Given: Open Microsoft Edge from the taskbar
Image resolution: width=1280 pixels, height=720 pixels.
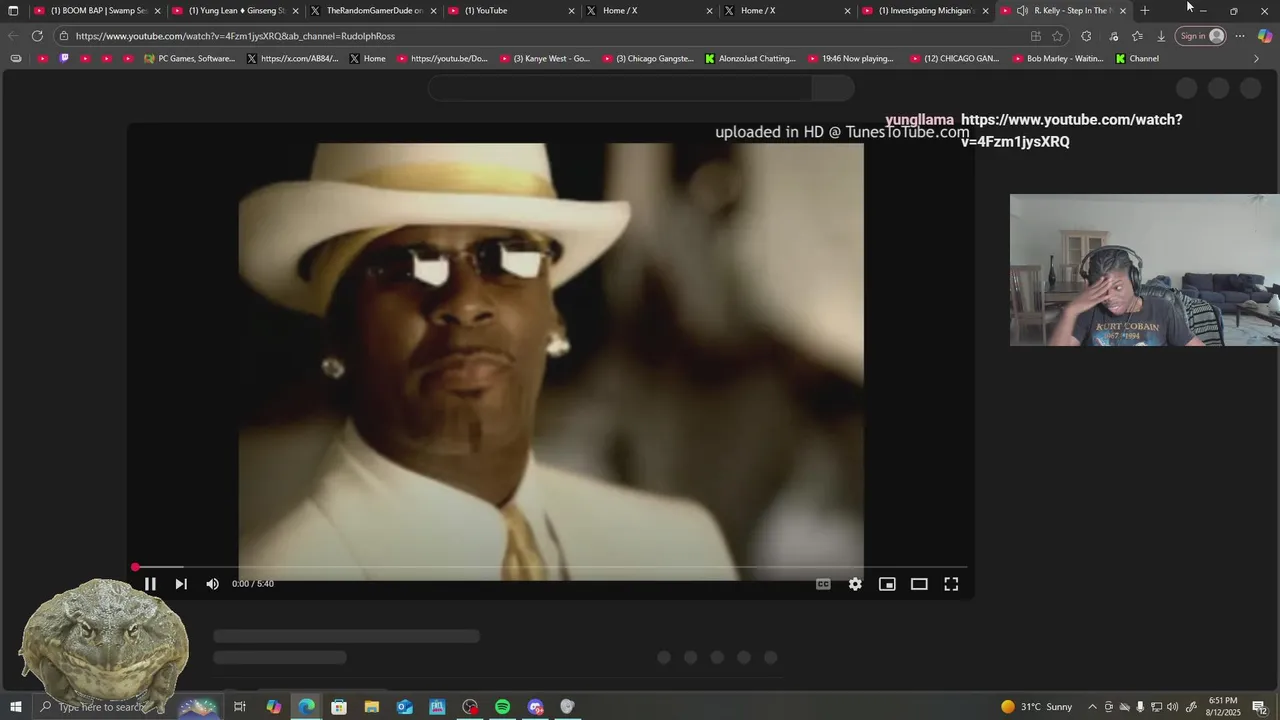Looking at the screenshot, I should coord(306,707).
